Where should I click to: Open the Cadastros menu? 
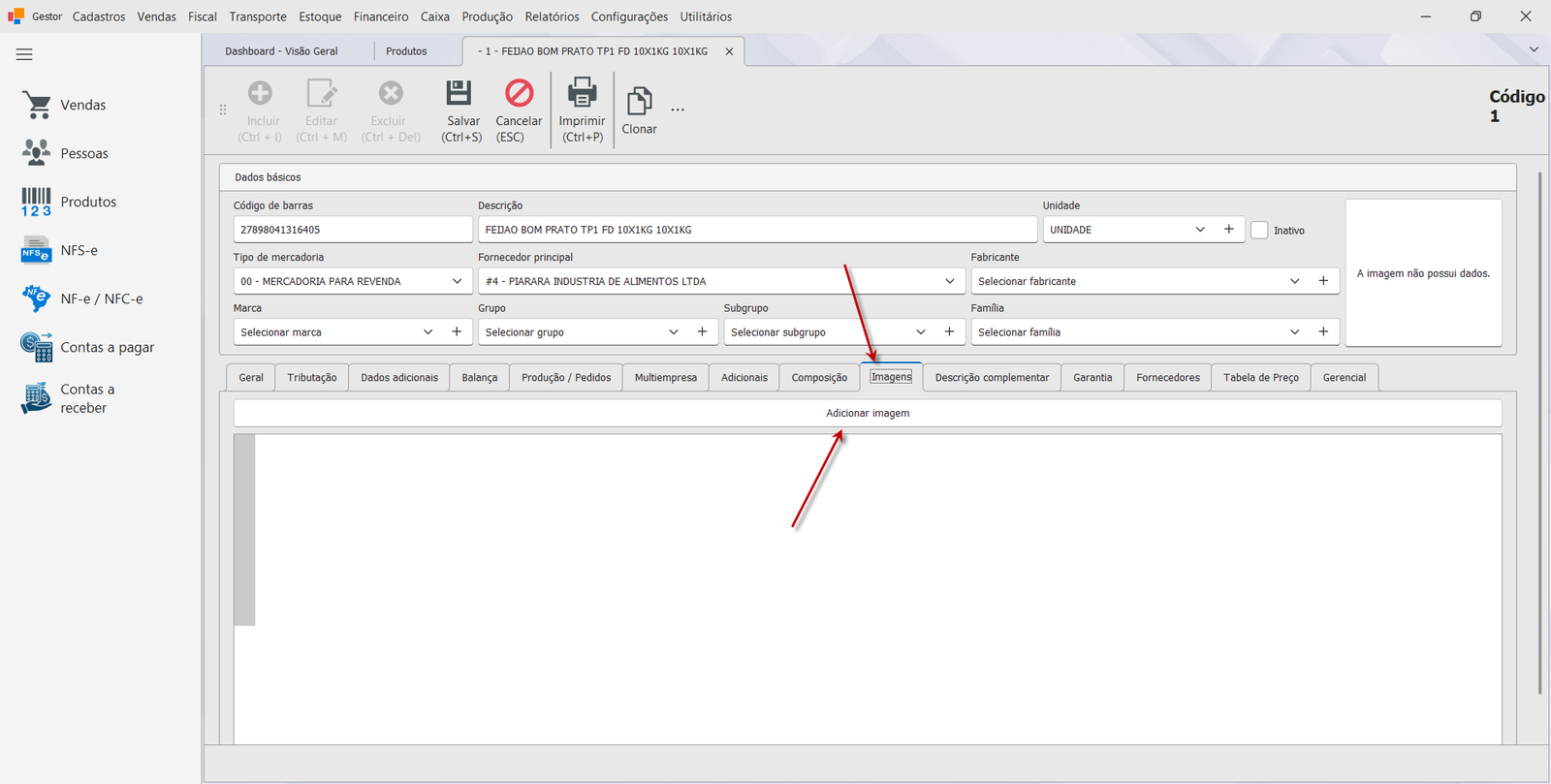(x=99, y=16)
